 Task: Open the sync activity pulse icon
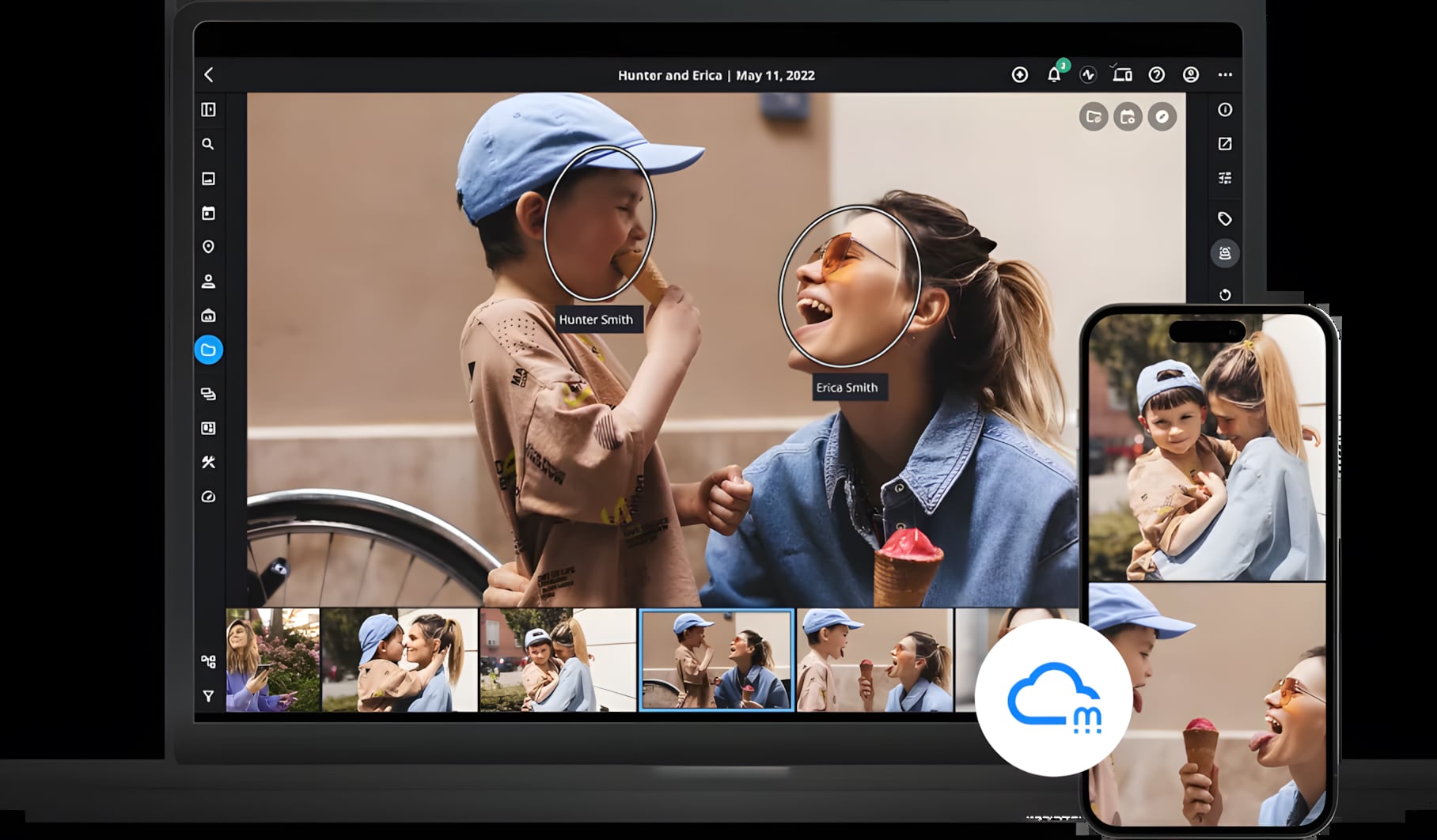tap(1088, 75)
